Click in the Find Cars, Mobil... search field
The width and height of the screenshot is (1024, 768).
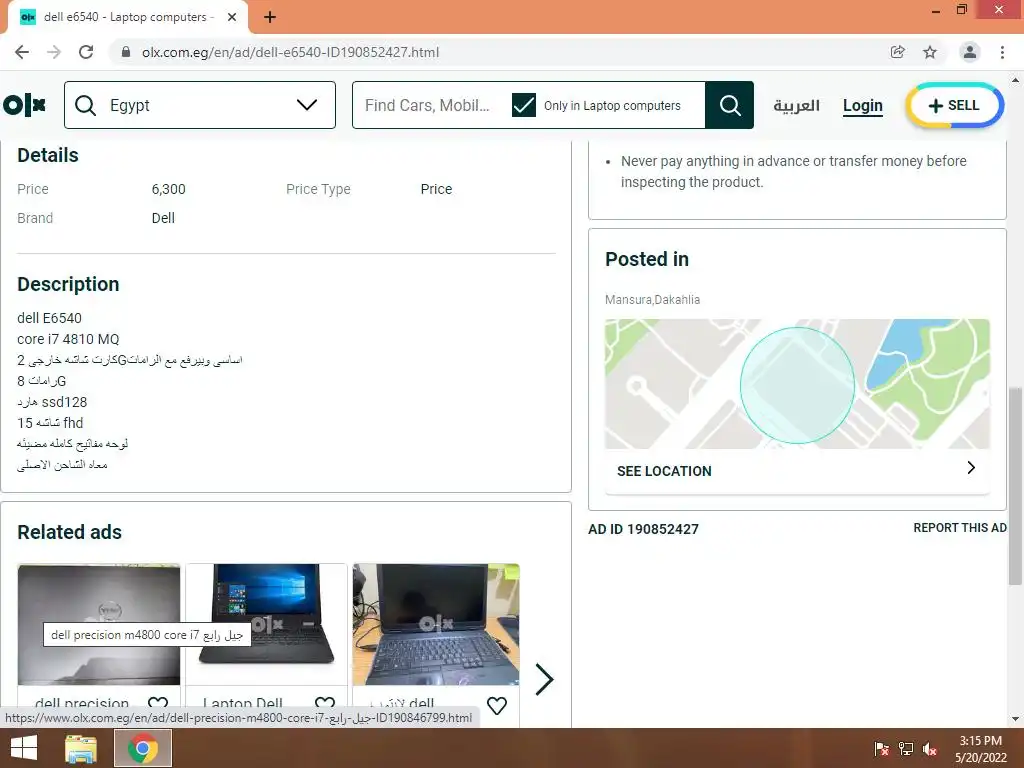428,105
